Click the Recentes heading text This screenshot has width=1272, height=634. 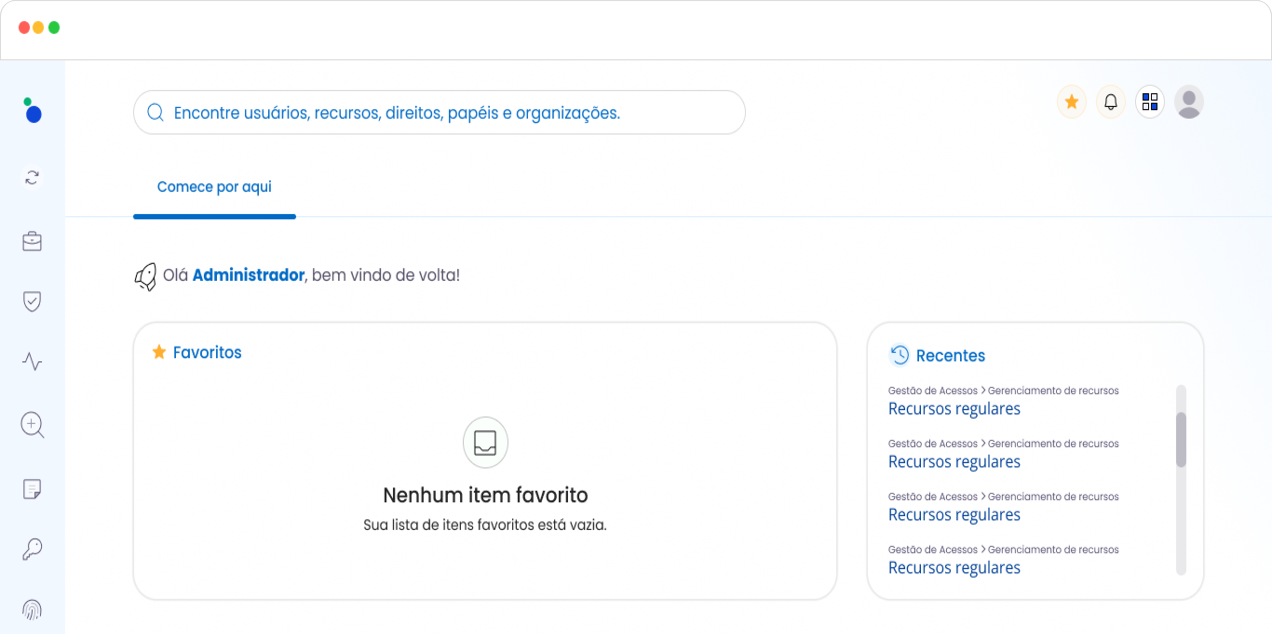click(x=950, y=356)
